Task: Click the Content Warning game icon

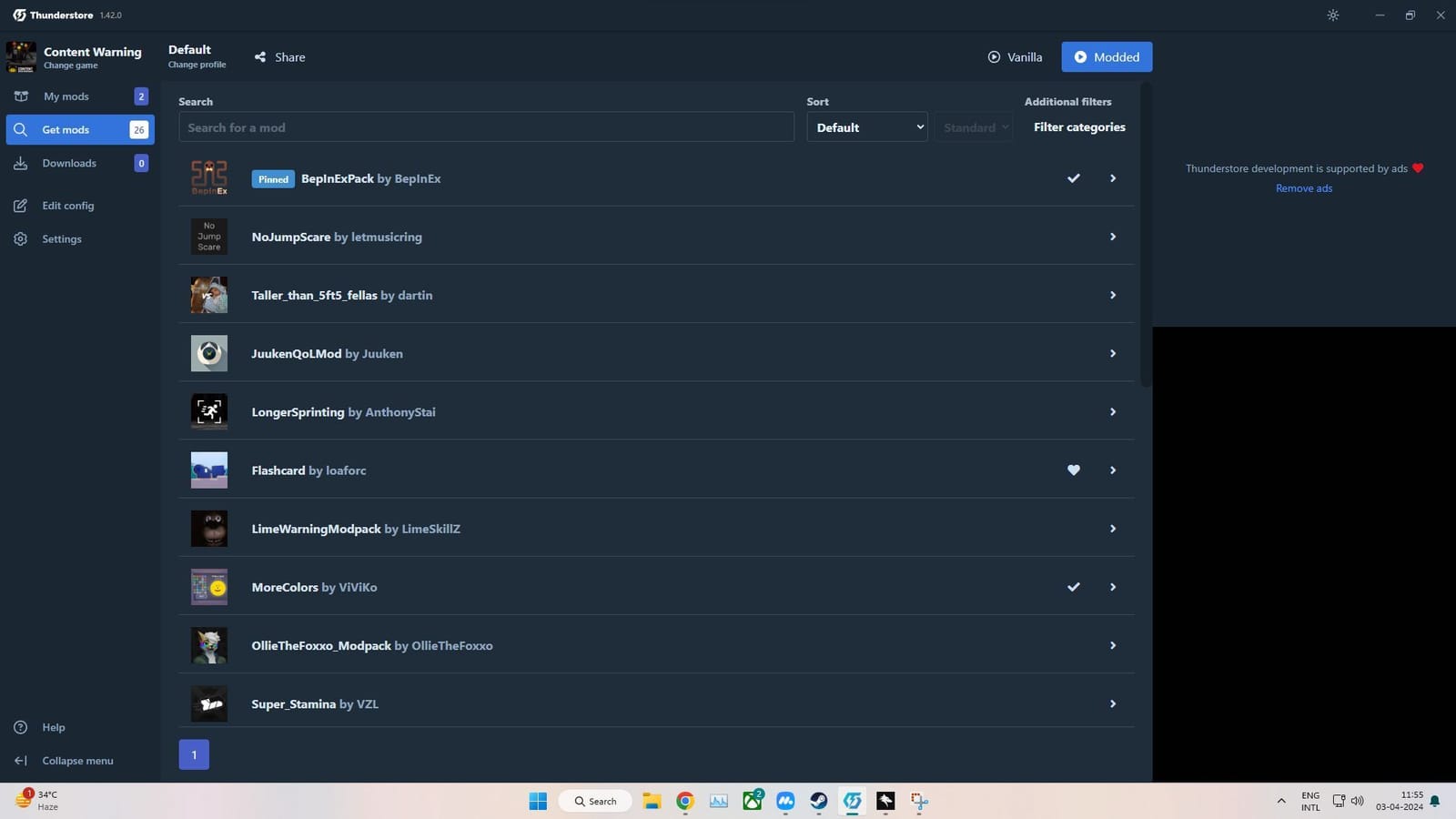Action: (x=20, y=56)
